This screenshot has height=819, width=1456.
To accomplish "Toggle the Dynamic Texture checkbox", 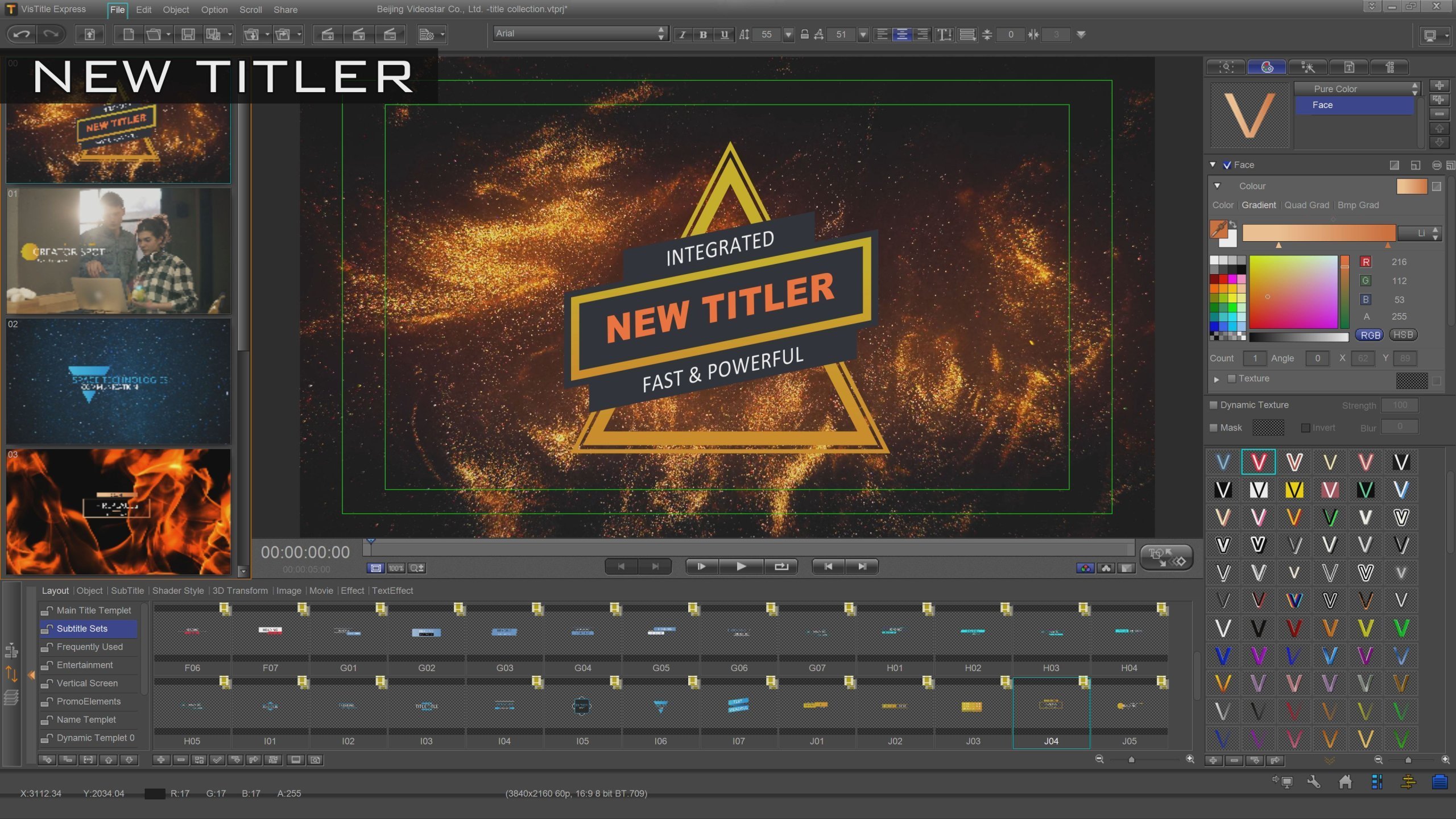I will [x=1213, y=404].
